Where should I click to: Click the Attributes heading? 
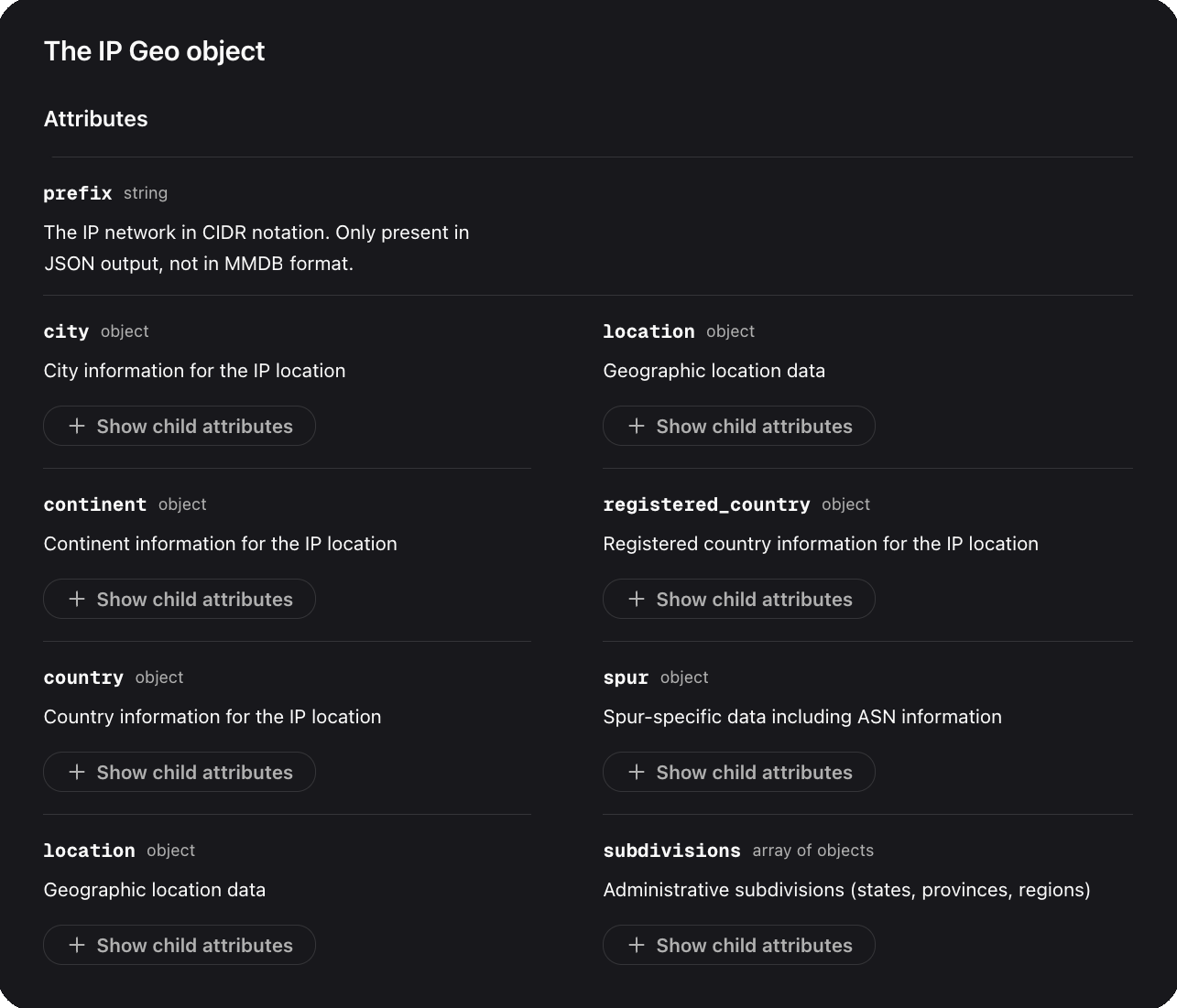(x=95, y=119)
